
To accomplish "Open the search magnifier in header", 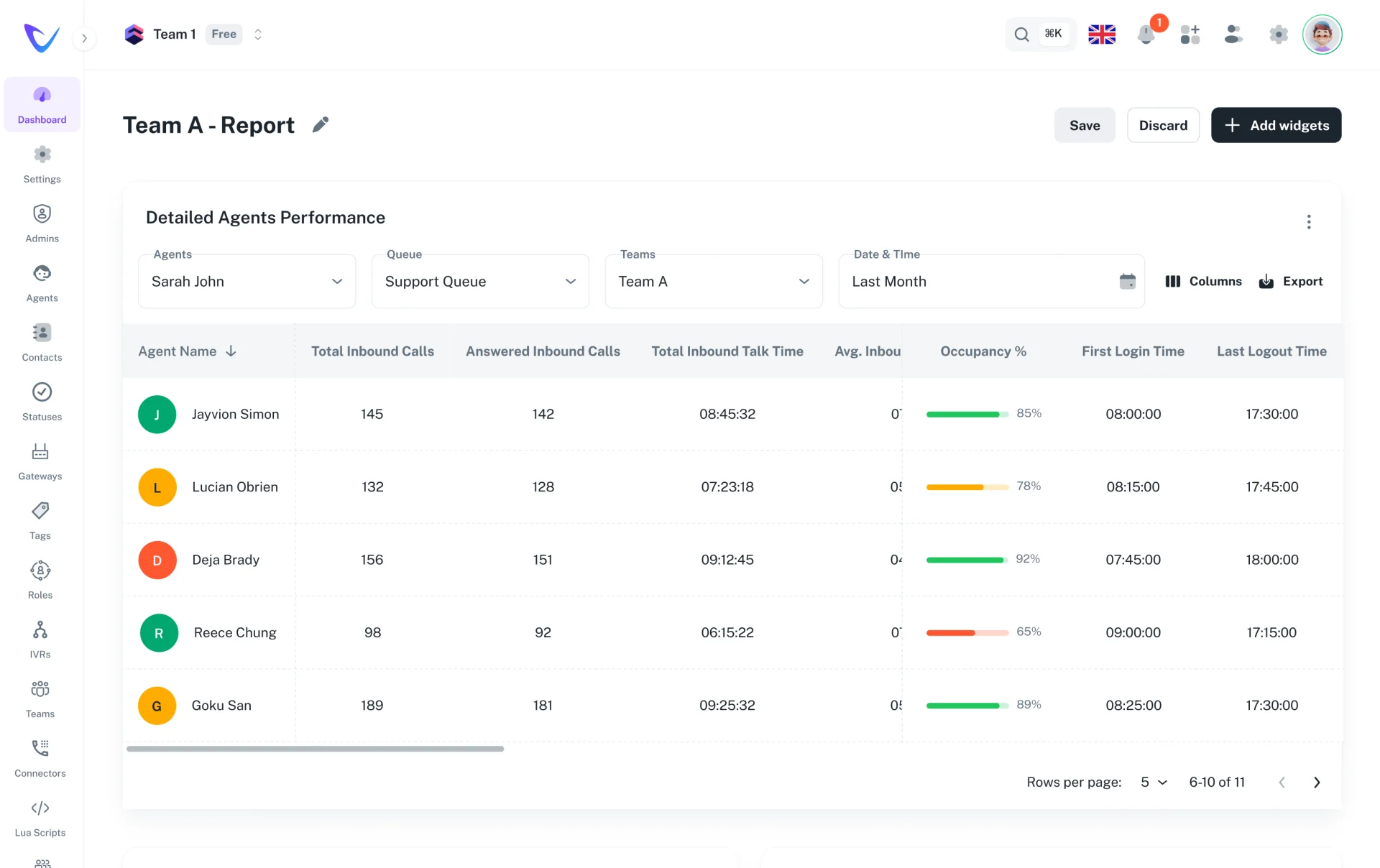I will pyautogui.click(x=1021, y=34).
